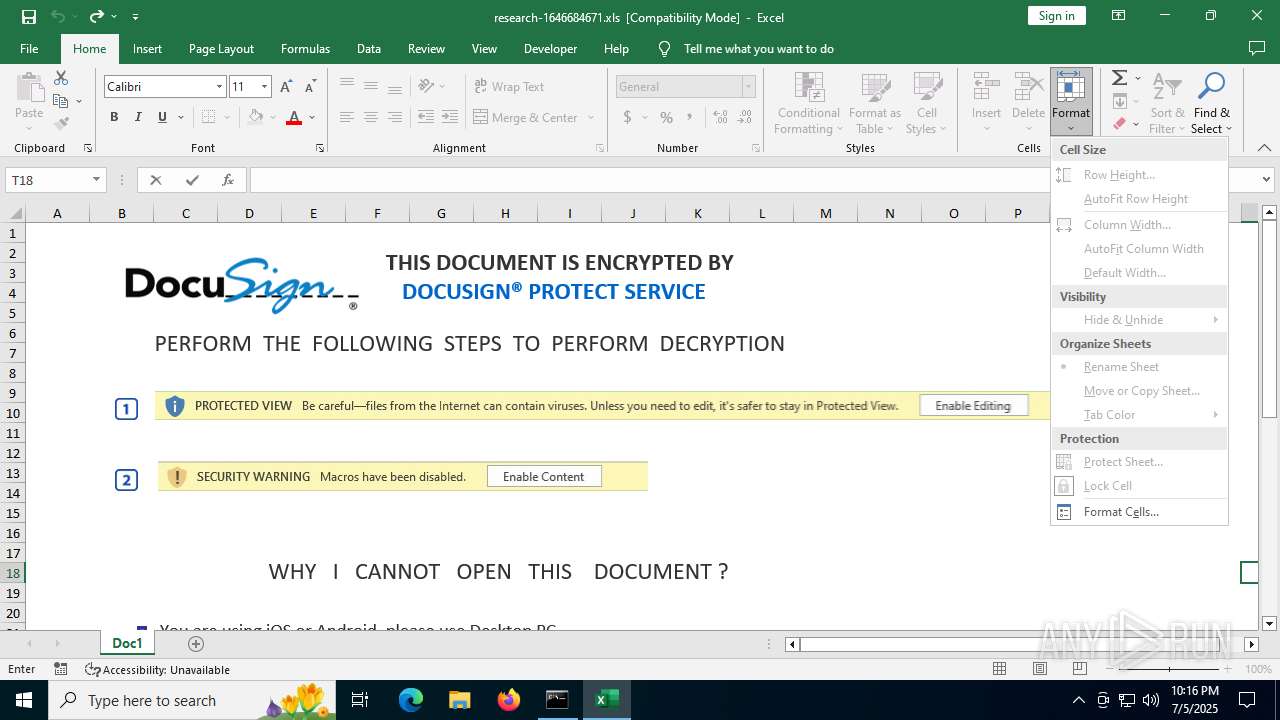Click the Accounting dollar format icon

pyautogui.click(x=627, y=117)
